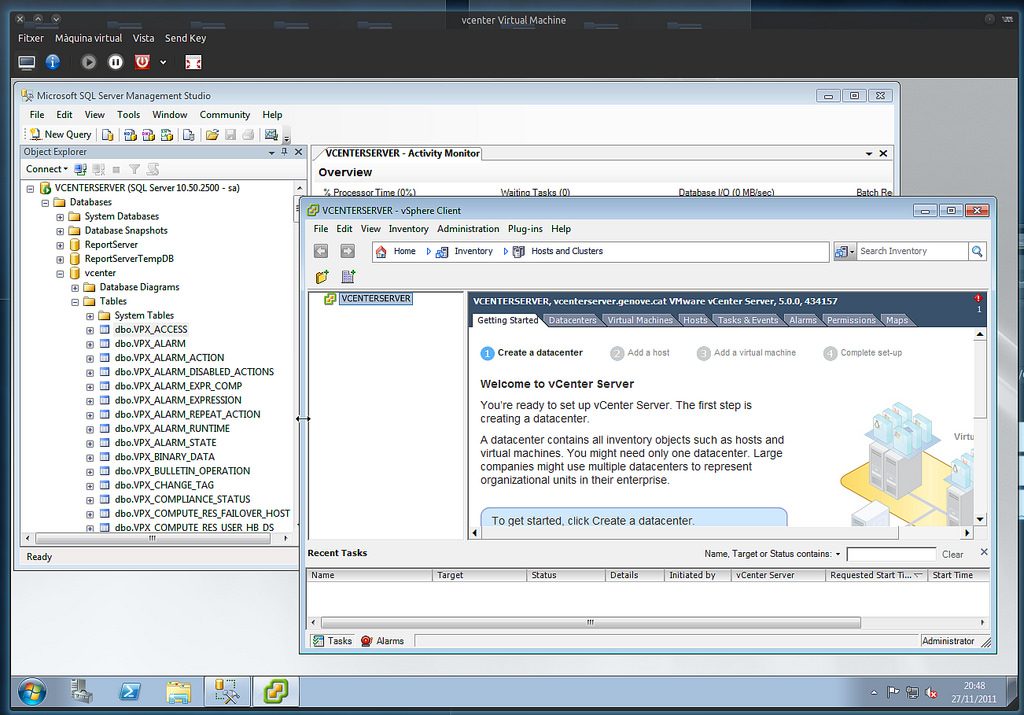Viewport: 1024px width, 715px height.
Task: Click the Database Engine Query icon in SSMS toolbar
Action: point(108,135)
